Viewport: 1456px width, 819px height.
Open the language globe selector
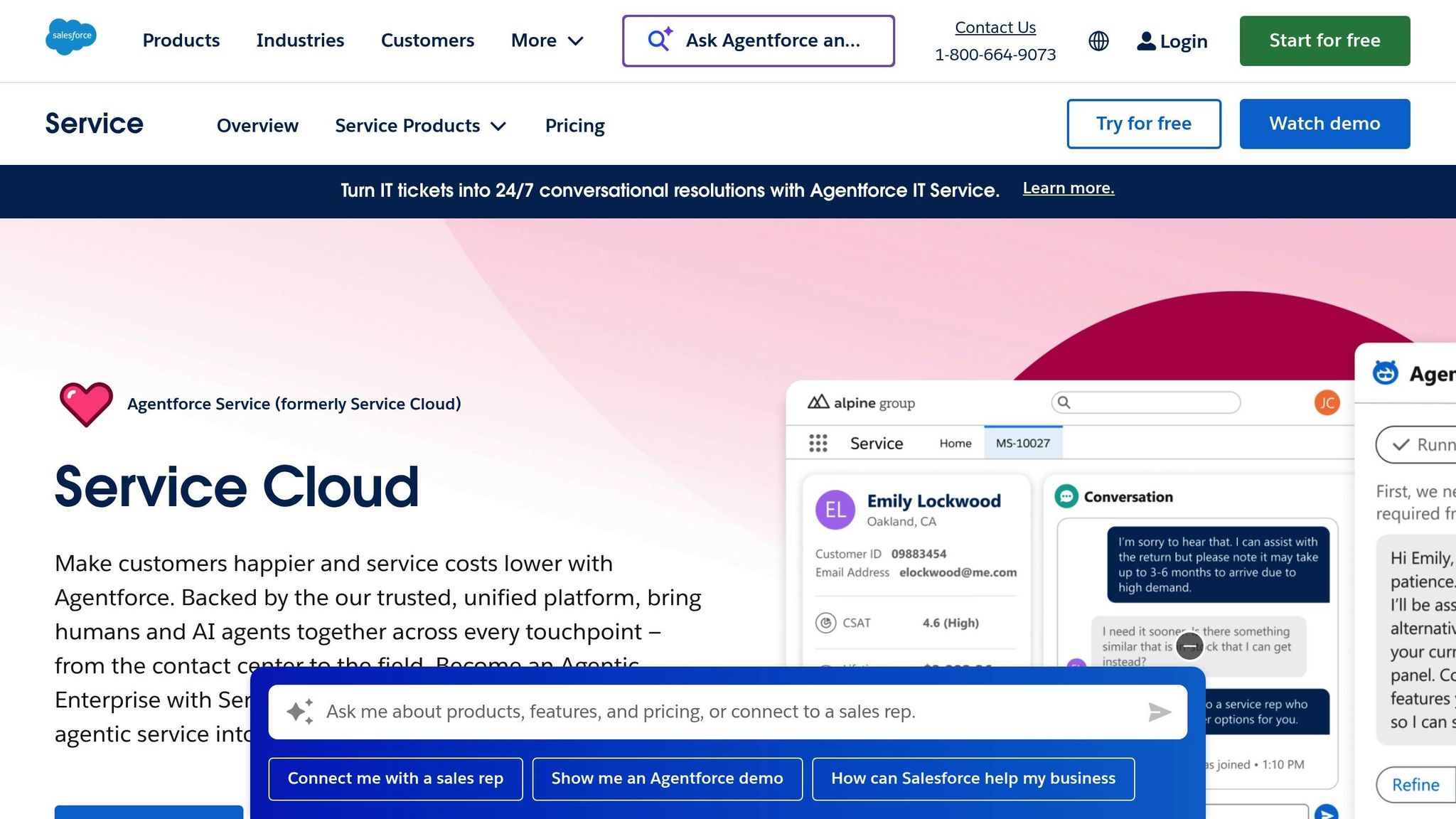click(x=1098, y=41)
